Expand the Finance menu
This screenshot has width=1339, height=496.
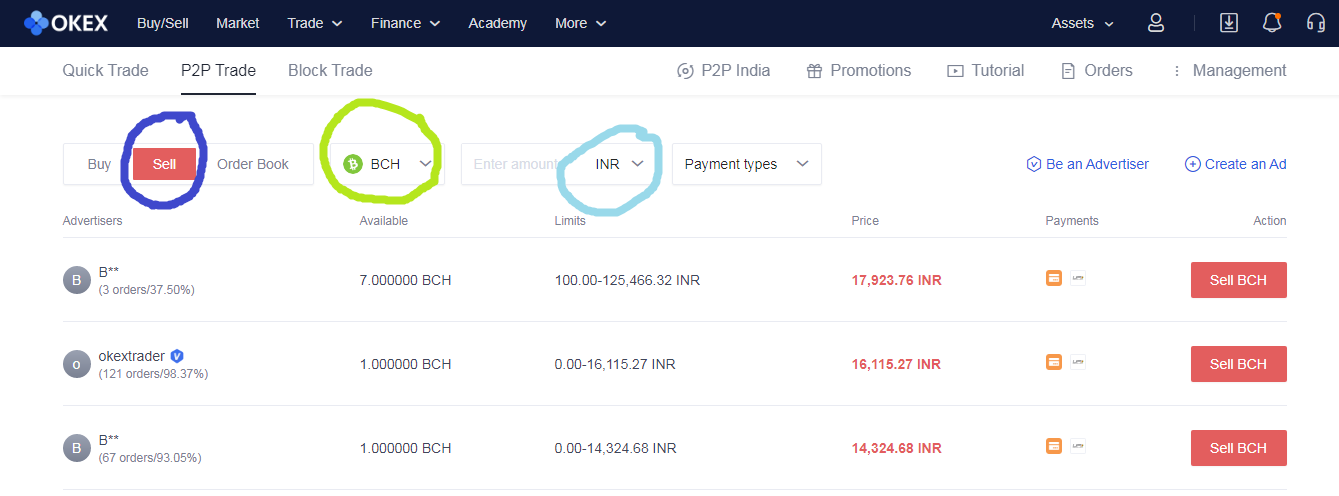tap(404, 23)
